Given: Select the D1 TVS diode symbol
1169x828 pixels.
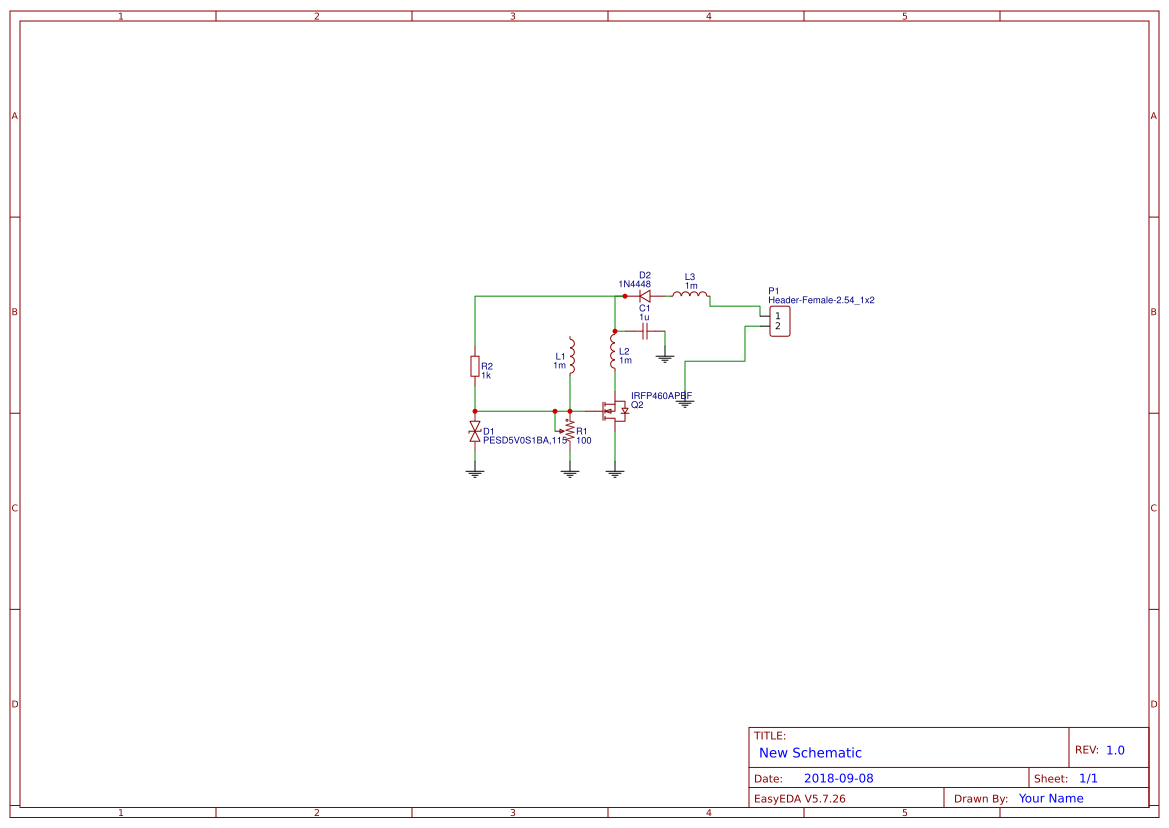Looking at the screenshot, I should tap(475, 432).
